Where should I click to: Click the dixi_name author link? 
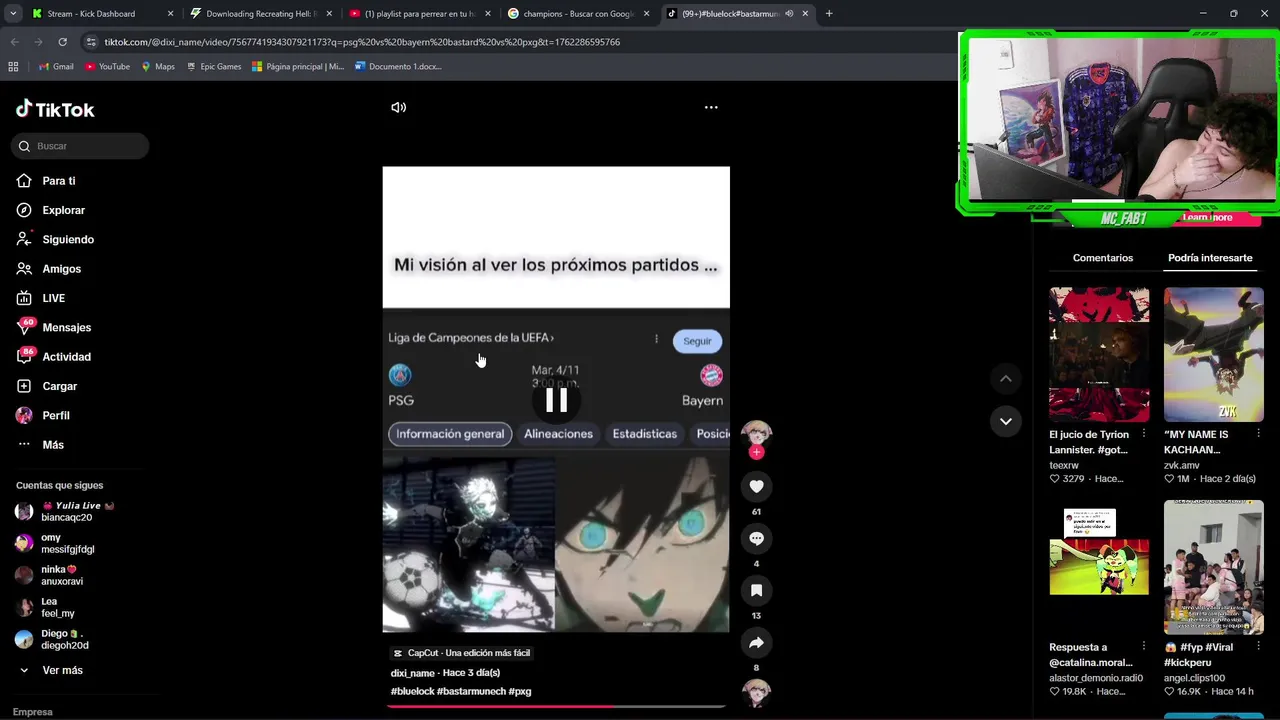coord(412,673)
